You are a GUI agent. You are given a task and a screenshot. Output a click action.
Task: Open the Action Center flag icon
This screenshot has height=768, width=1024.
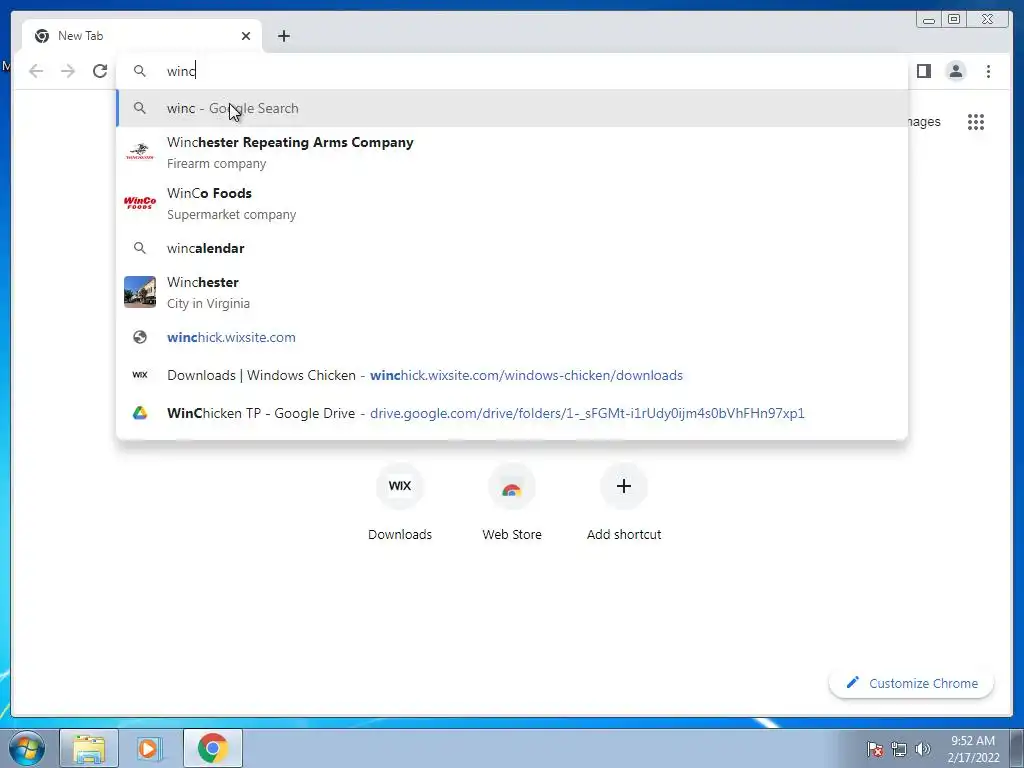874,749
